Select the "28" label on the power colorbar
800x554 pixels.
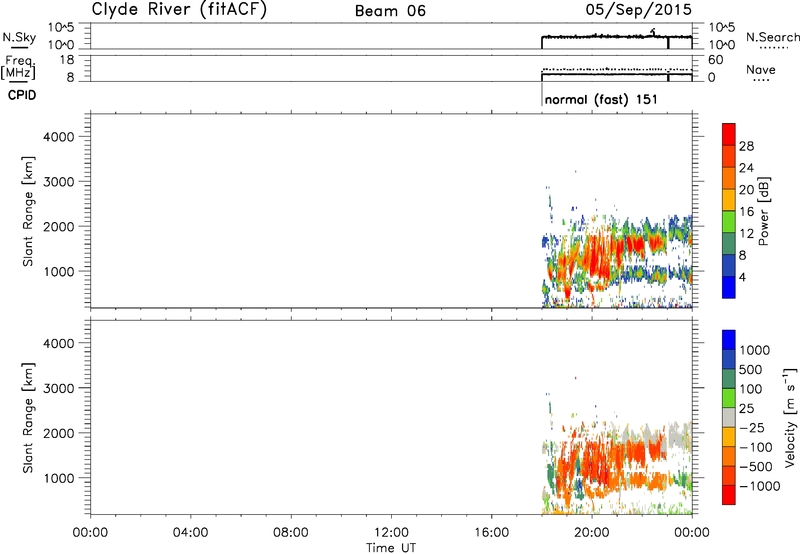(746, 146)
